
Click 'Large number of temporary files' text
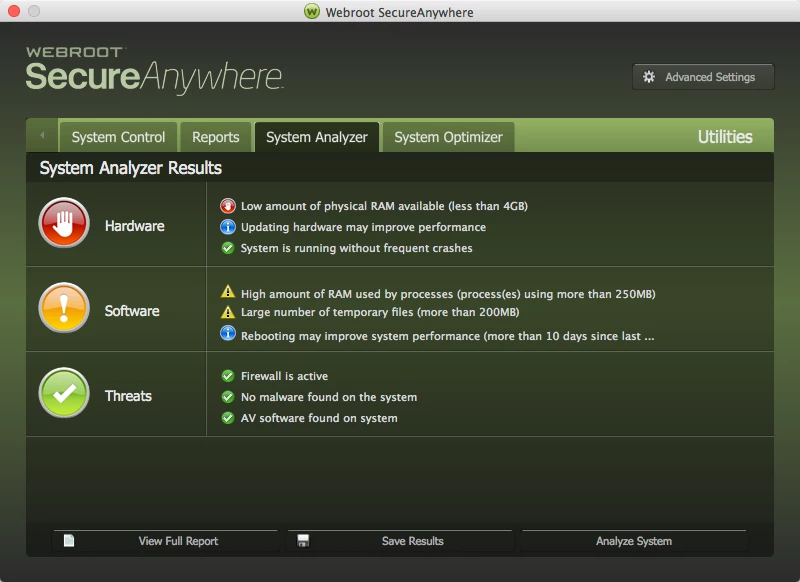380,312
